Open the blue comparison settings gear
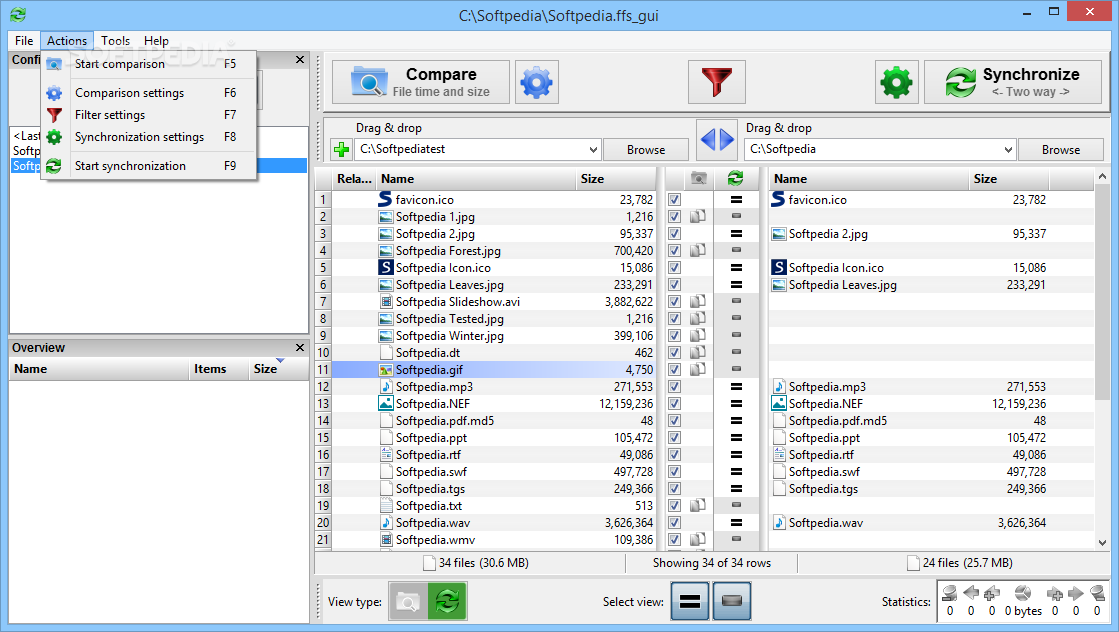Viewport: 1119px width, 632px height. pos(537,82)
